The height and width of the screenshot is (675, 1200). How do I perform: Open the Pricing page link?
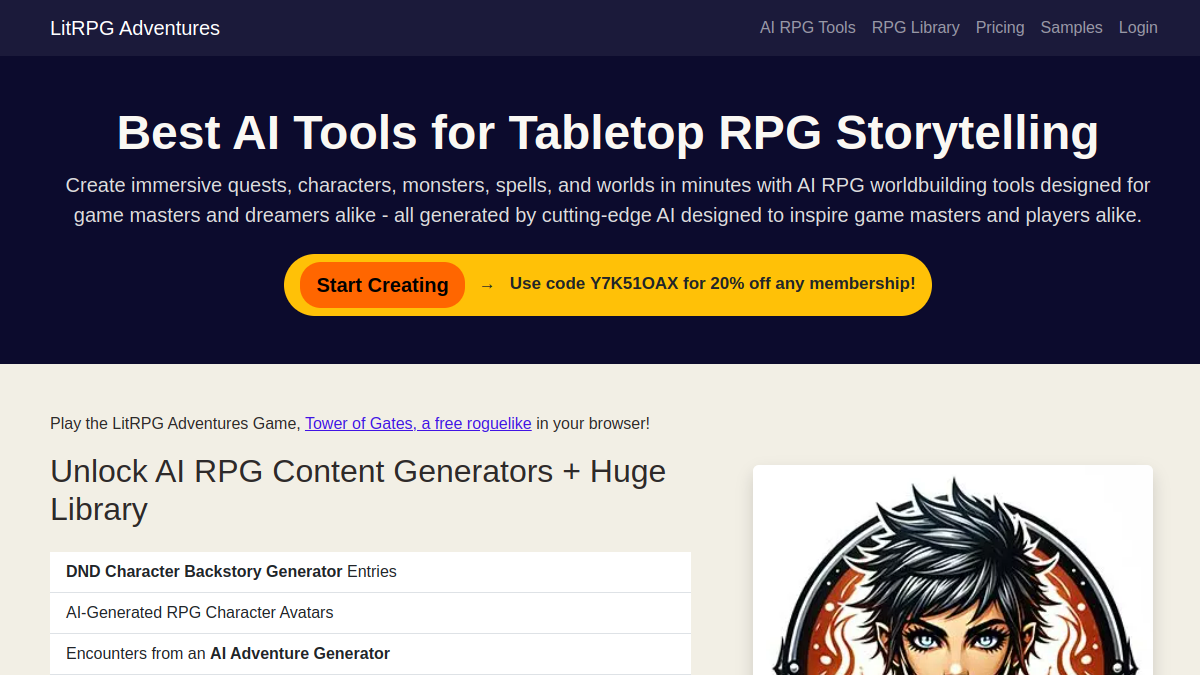pyautogui.click(x=1000, y=28)
